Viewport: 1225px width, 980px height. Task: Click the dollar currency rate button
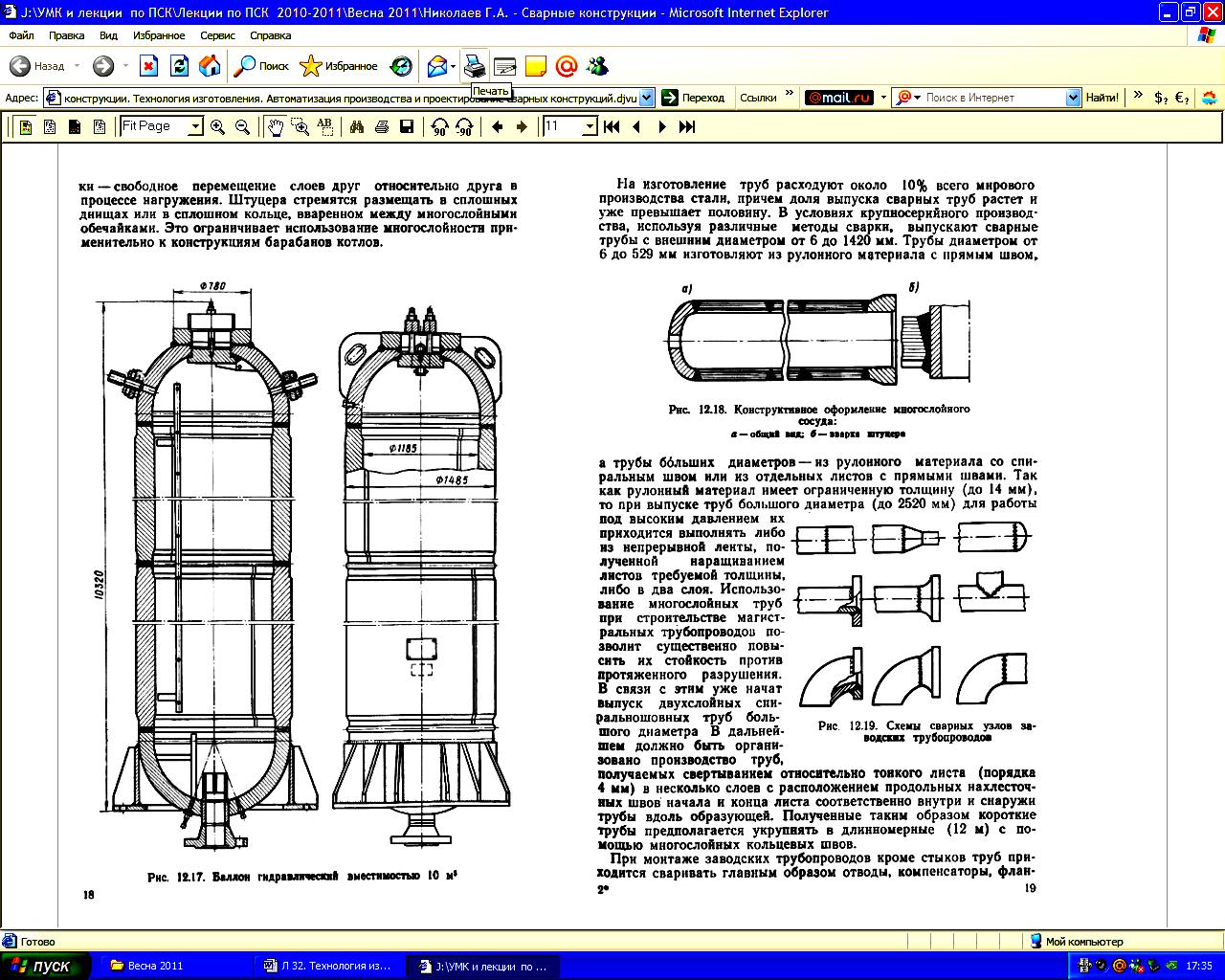1160,98
